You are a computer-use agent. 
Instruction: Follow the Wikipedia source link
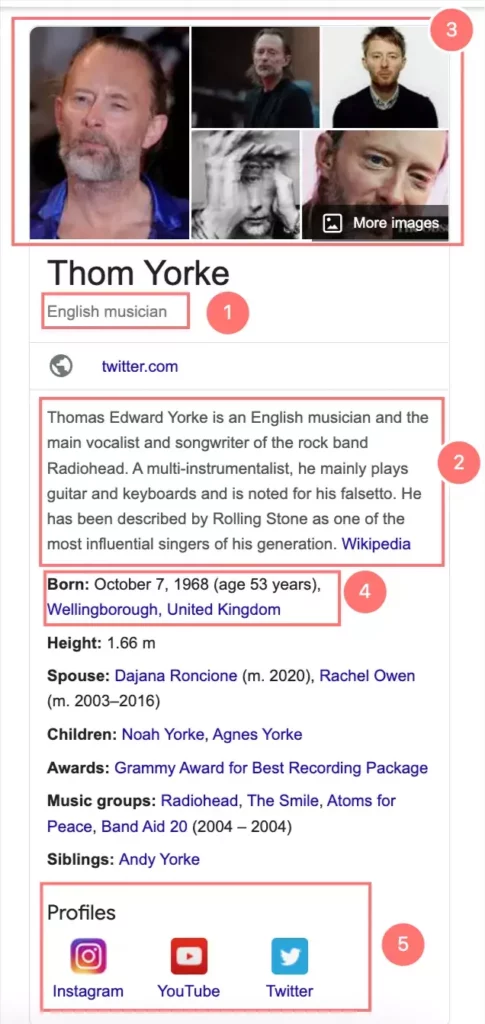(376, 543)
